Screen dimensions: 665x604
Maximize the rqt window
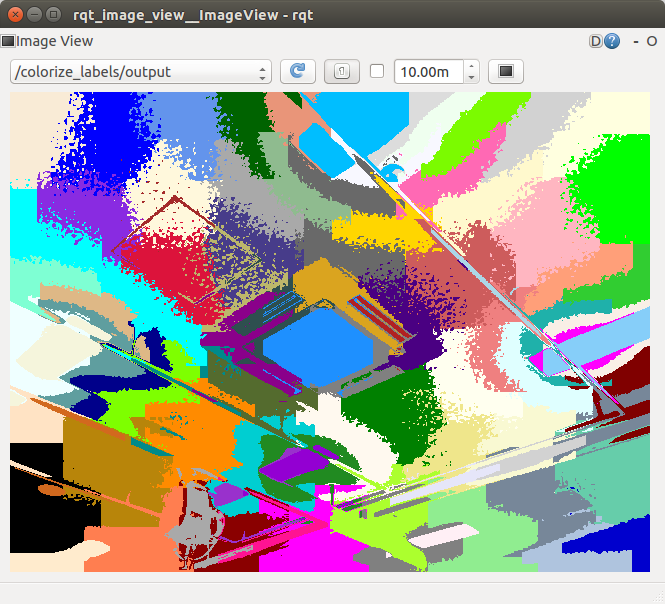(x=53, y=15)
